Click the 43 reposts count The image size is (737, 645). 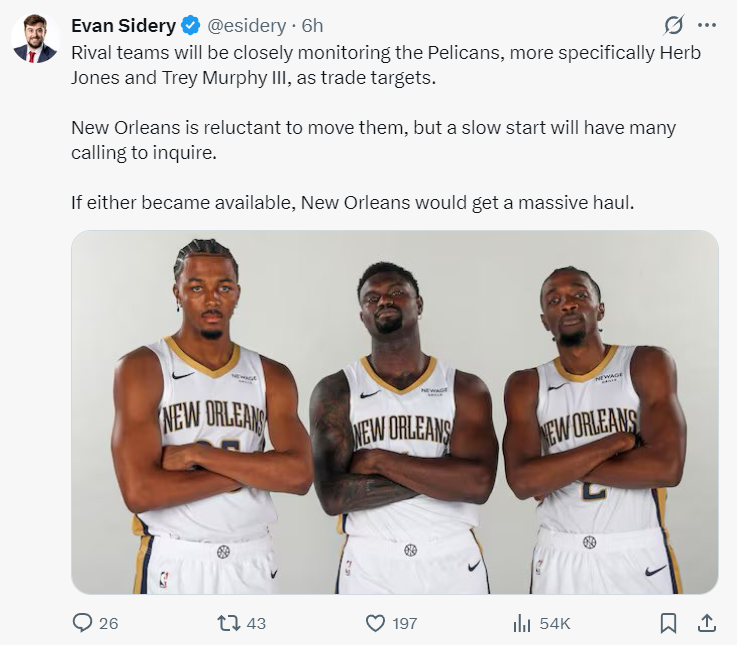coord(256,623)
